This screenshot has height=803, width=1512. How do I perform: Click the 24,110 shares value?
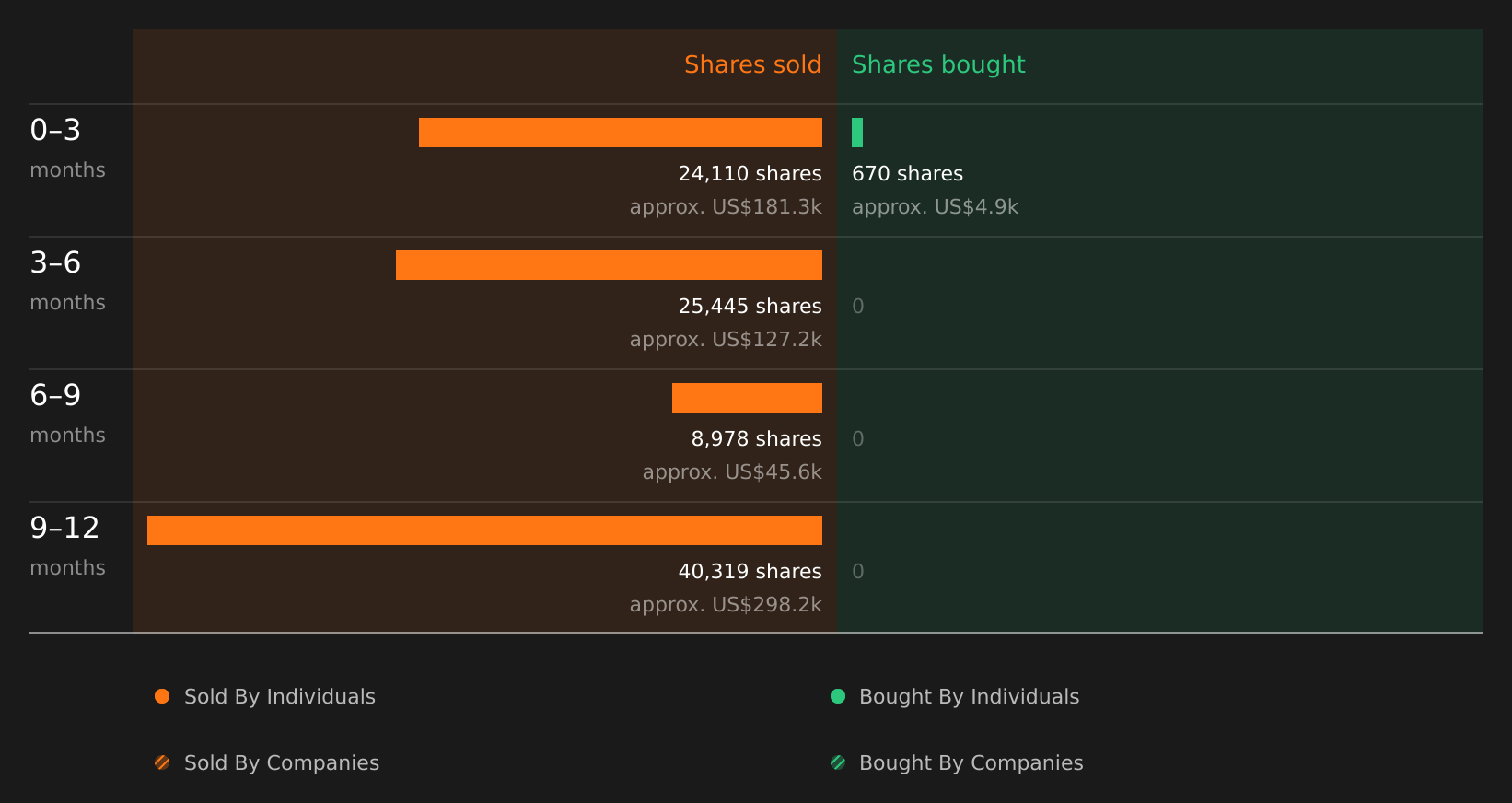(x=750, y=173)
